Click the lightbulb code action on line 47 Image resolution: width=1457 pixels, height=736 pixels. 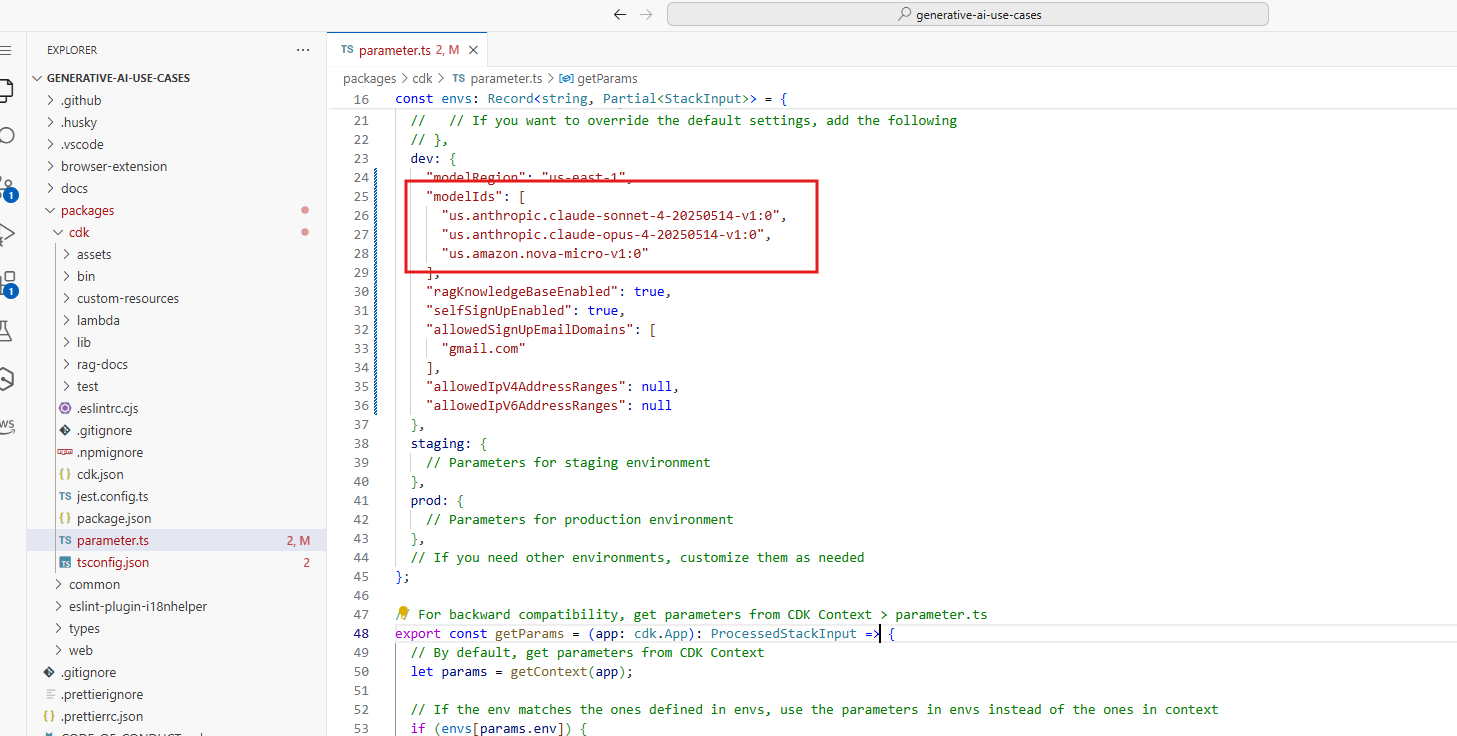403,613
